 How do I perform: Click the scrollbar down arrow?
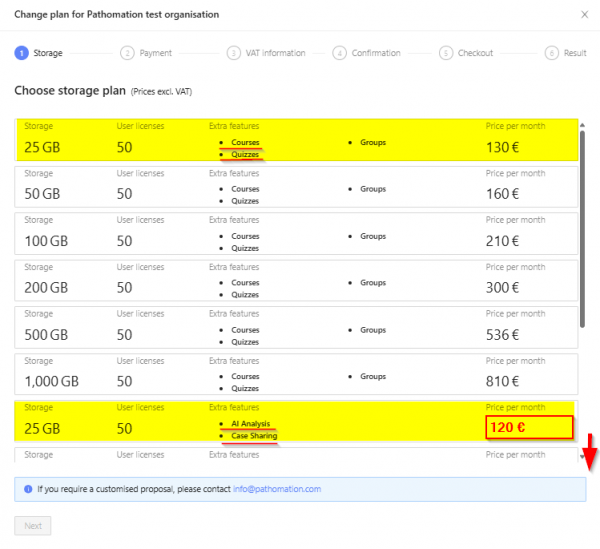point(584,456)
